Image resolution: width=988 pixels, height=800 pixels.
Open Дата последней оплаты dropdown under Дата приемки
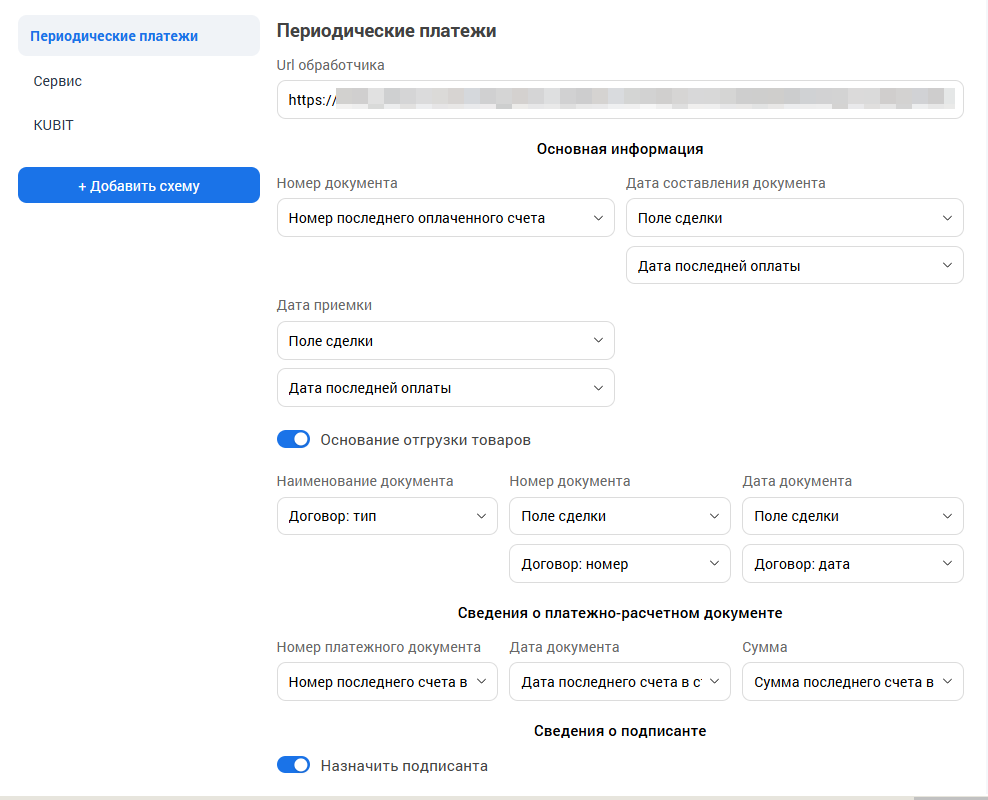coord(445,388)
